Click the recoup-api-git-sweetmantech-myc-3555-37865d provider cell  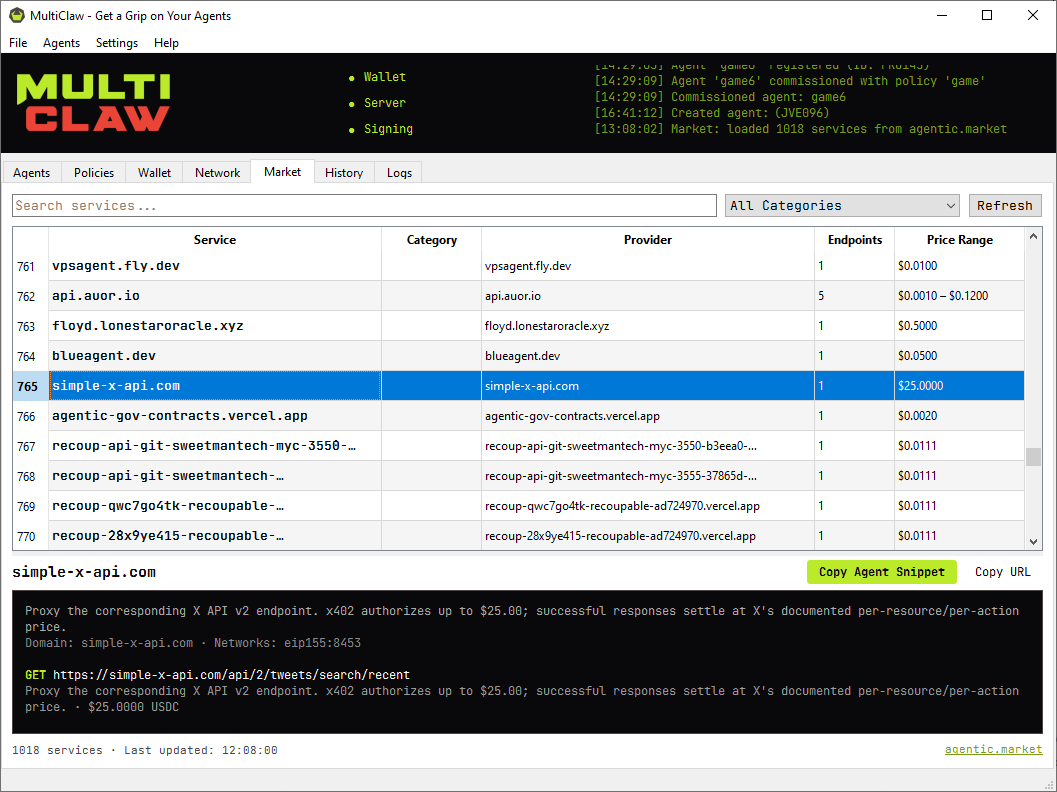(x=647, y=476)
